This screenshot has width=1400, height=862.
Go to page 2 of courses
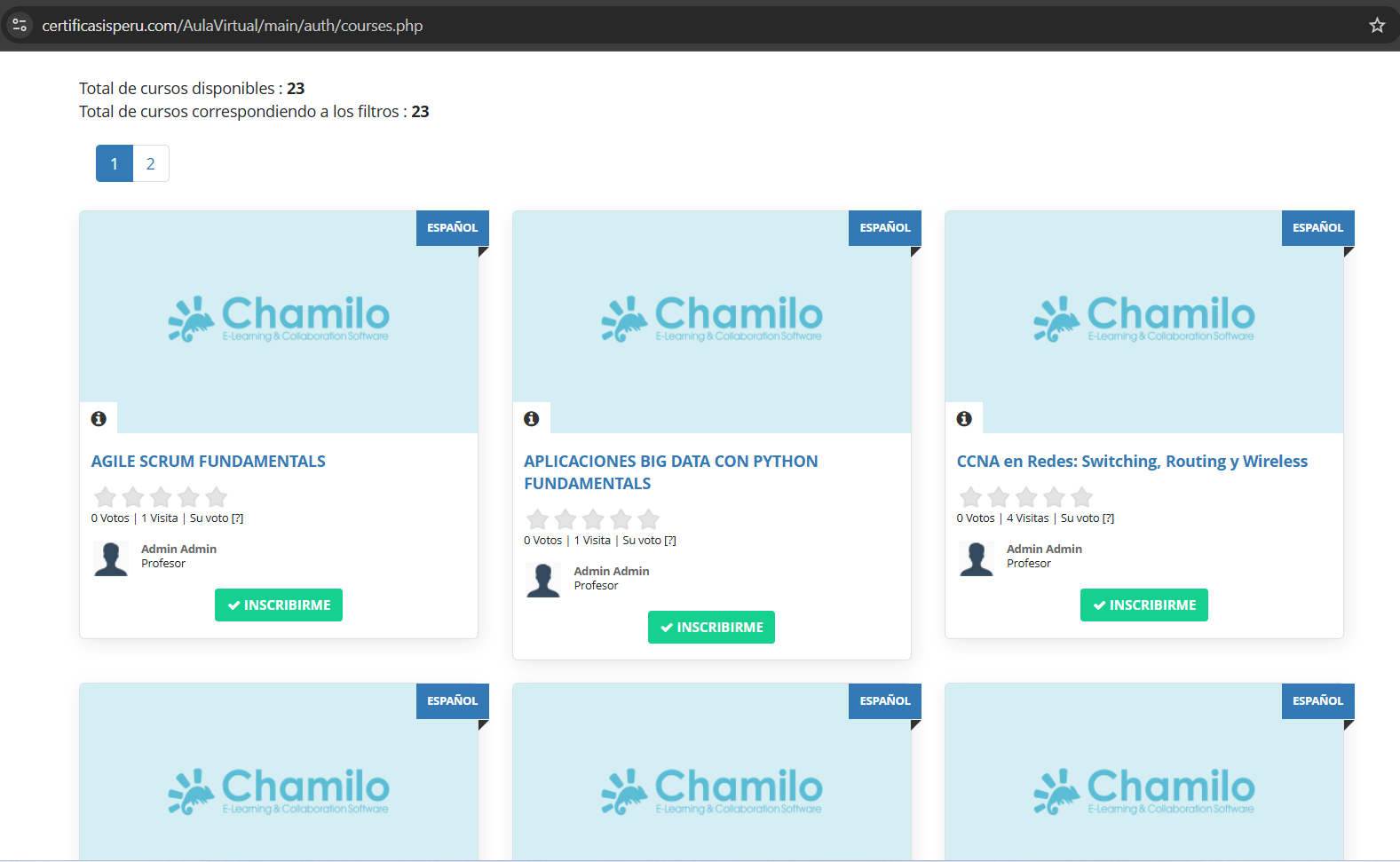(x=151, y=163)
